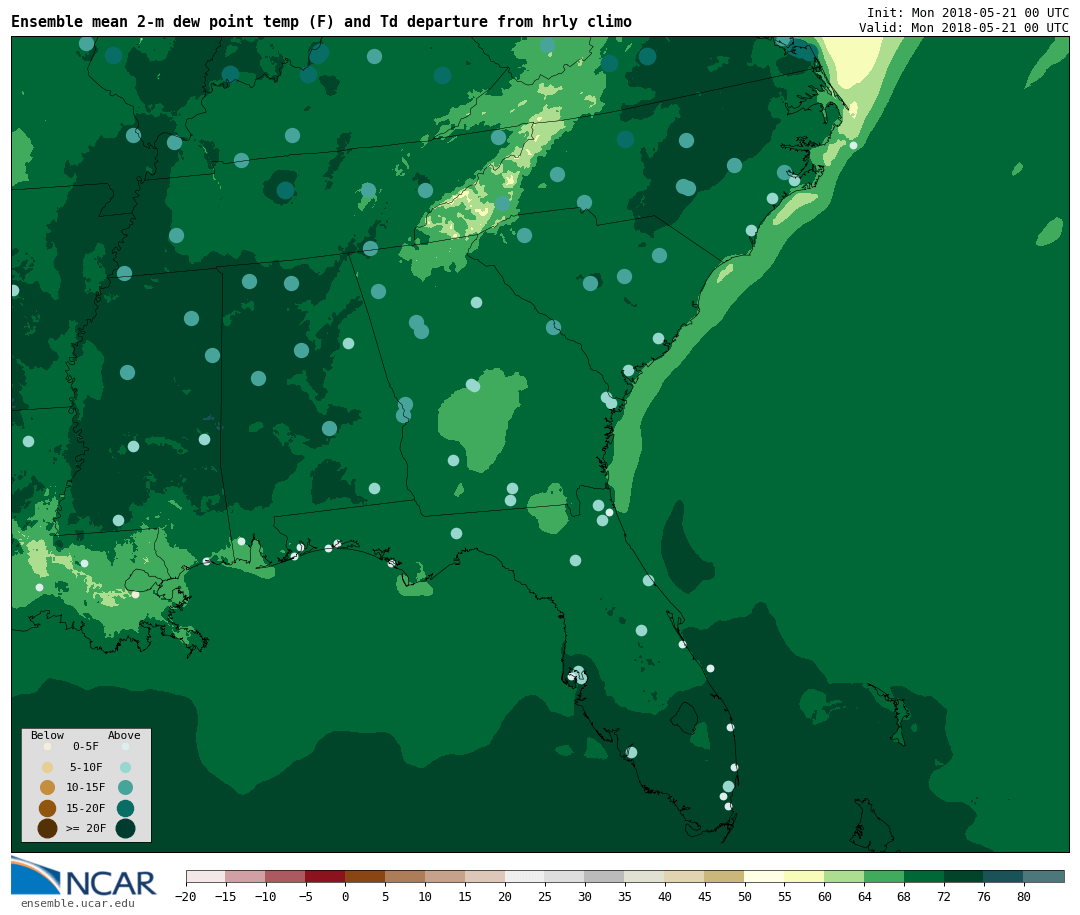Pick the 45 to 50 khaki colorbar swatch

(x=725, y=876)
